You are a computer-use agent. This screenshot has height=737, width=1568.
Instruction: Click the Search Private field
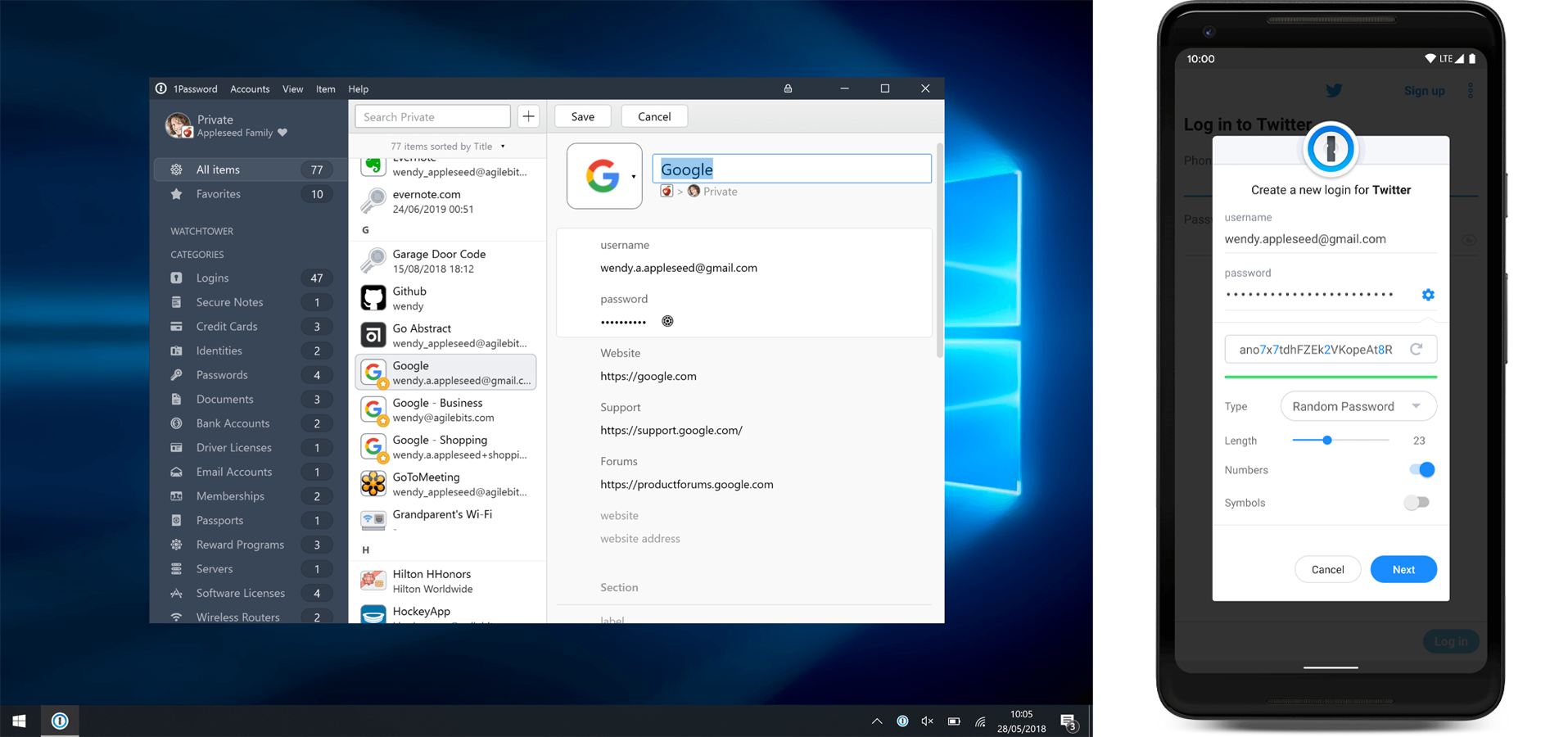432,116
